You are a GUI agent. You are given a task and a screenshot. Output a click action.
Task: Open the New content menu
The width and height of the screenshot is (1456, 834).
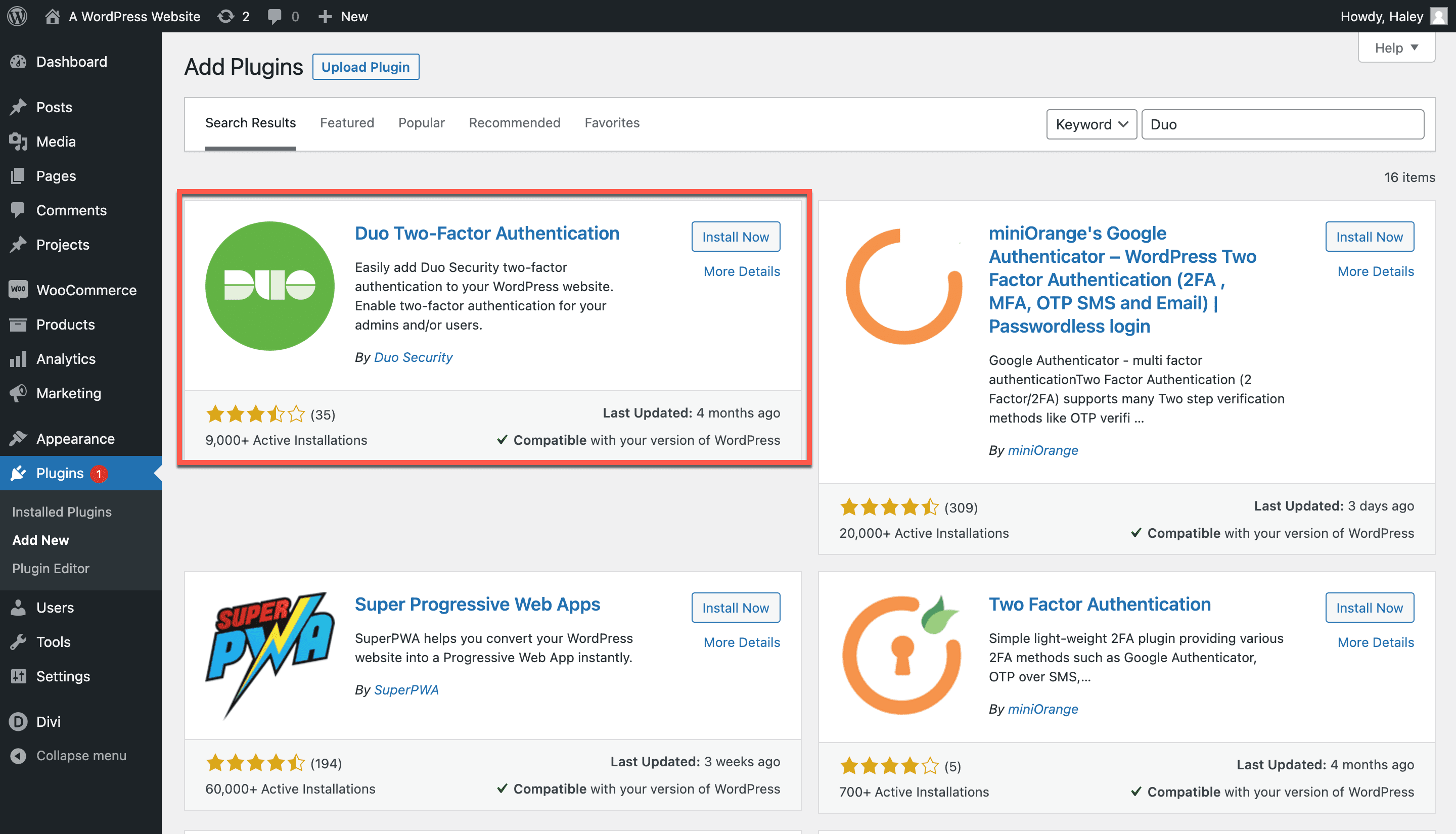(343, 16)
